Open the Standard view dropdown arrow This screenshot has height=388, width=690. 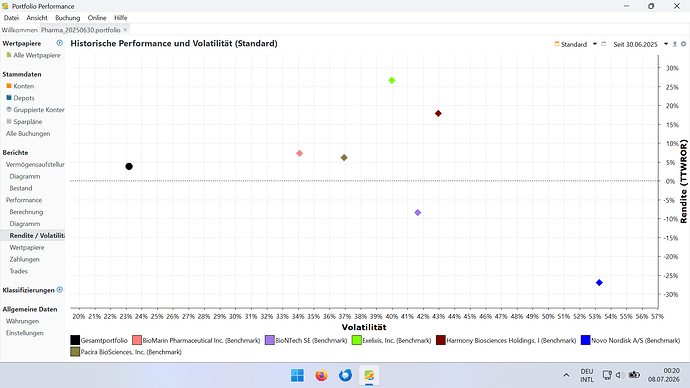[x=595, y=44]
